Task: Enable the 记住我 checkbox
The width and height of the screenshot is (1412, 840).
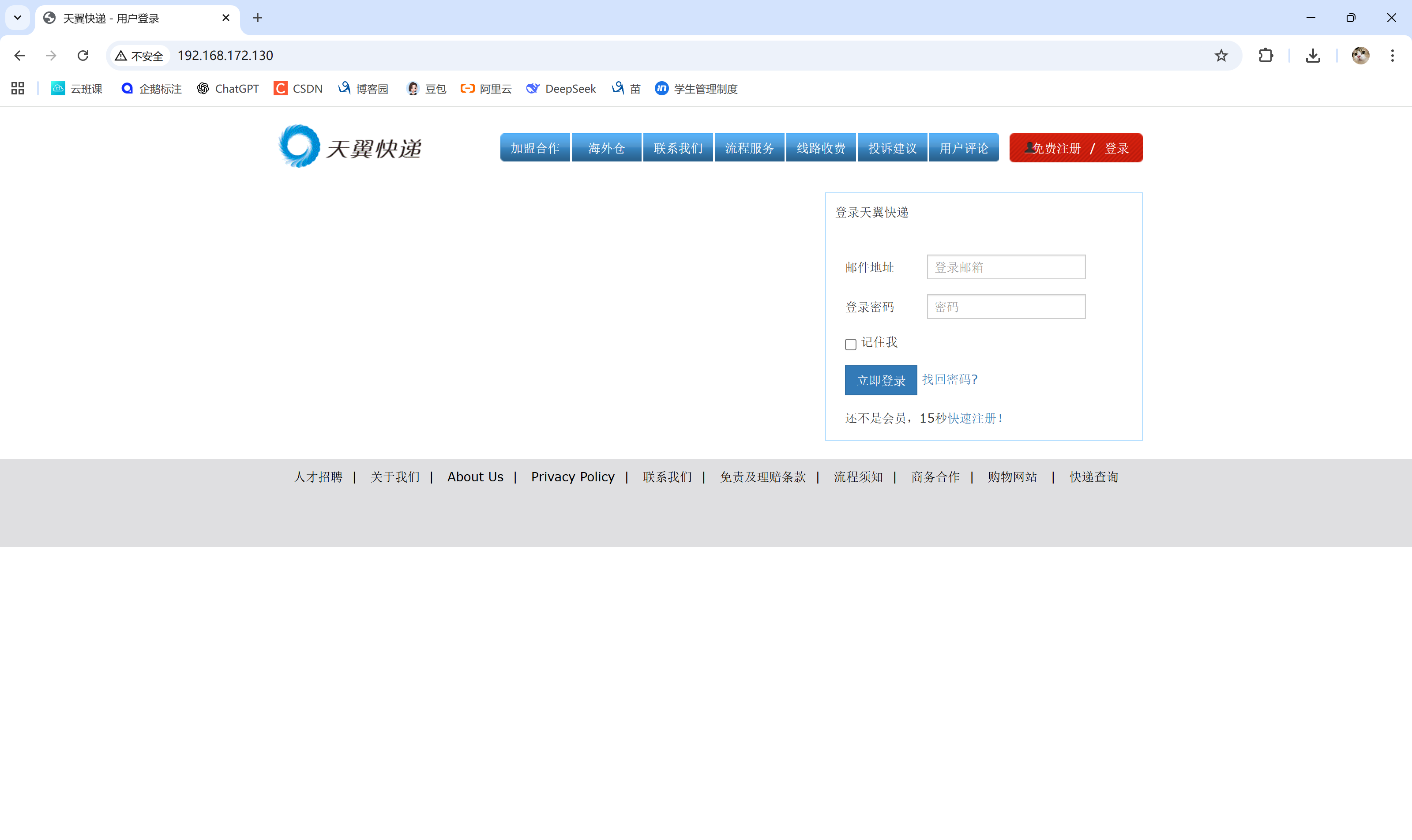Action: (x=850, y=344)
